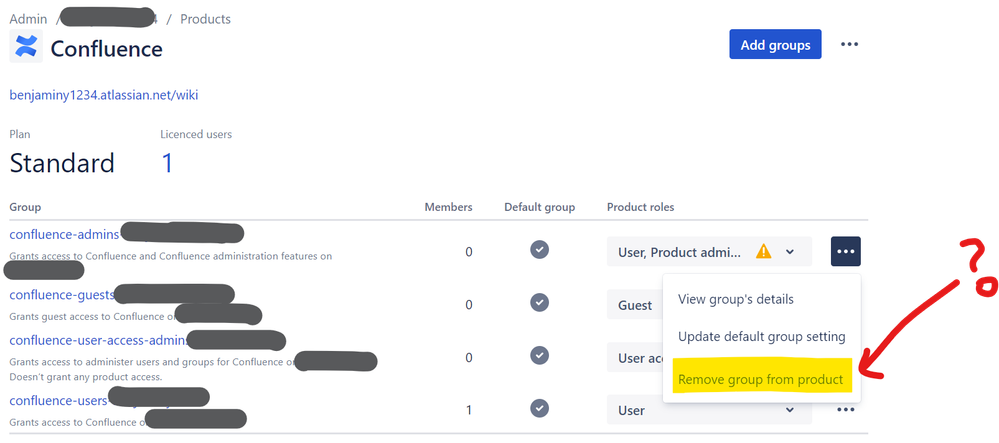
Task: Click the Standard plan text
Action: click(62, 163)
